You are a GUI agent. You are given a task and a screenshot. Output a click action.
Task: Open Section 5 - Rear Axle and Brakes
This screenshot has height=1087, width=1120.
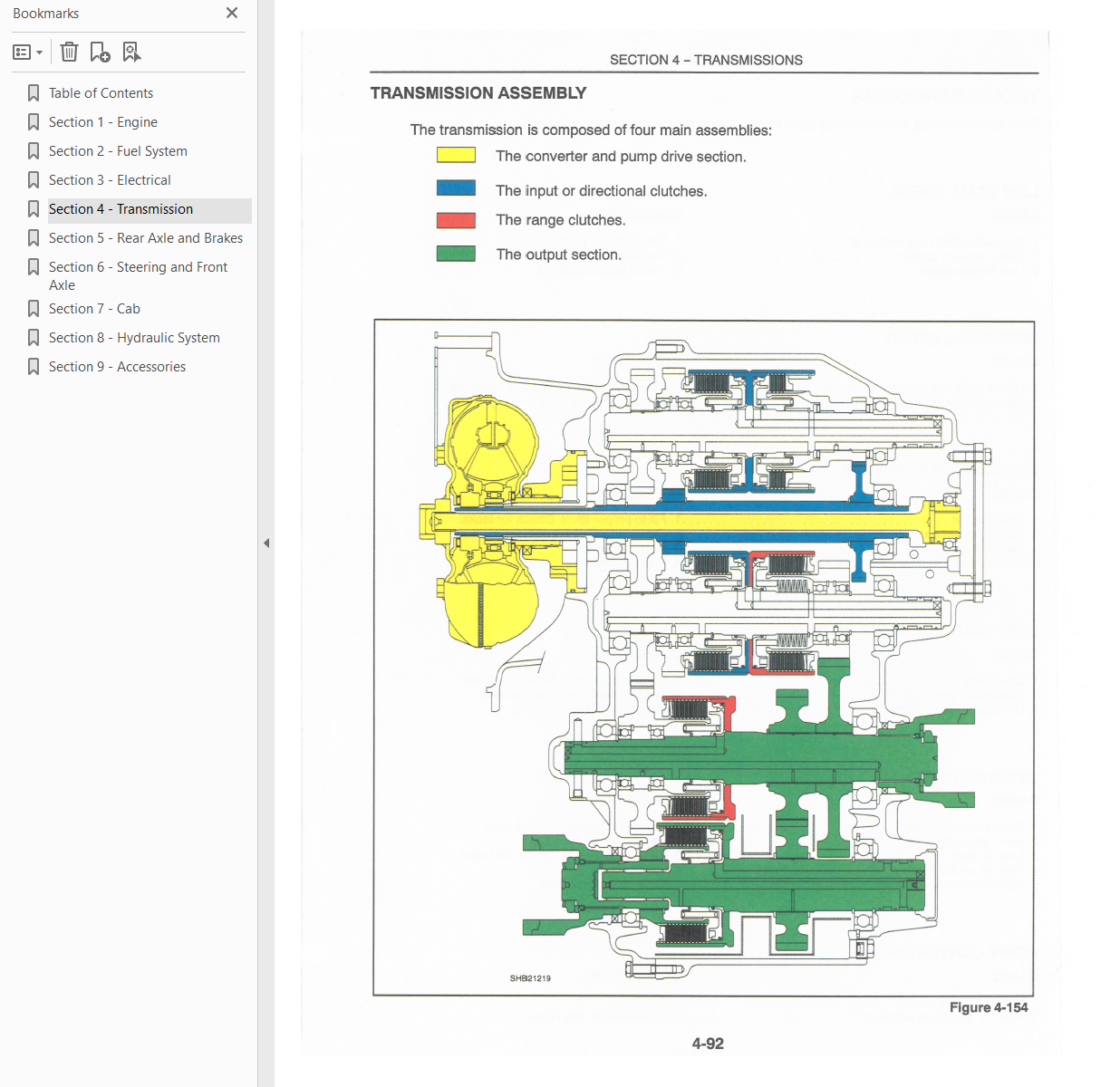(x=146, y=238)
